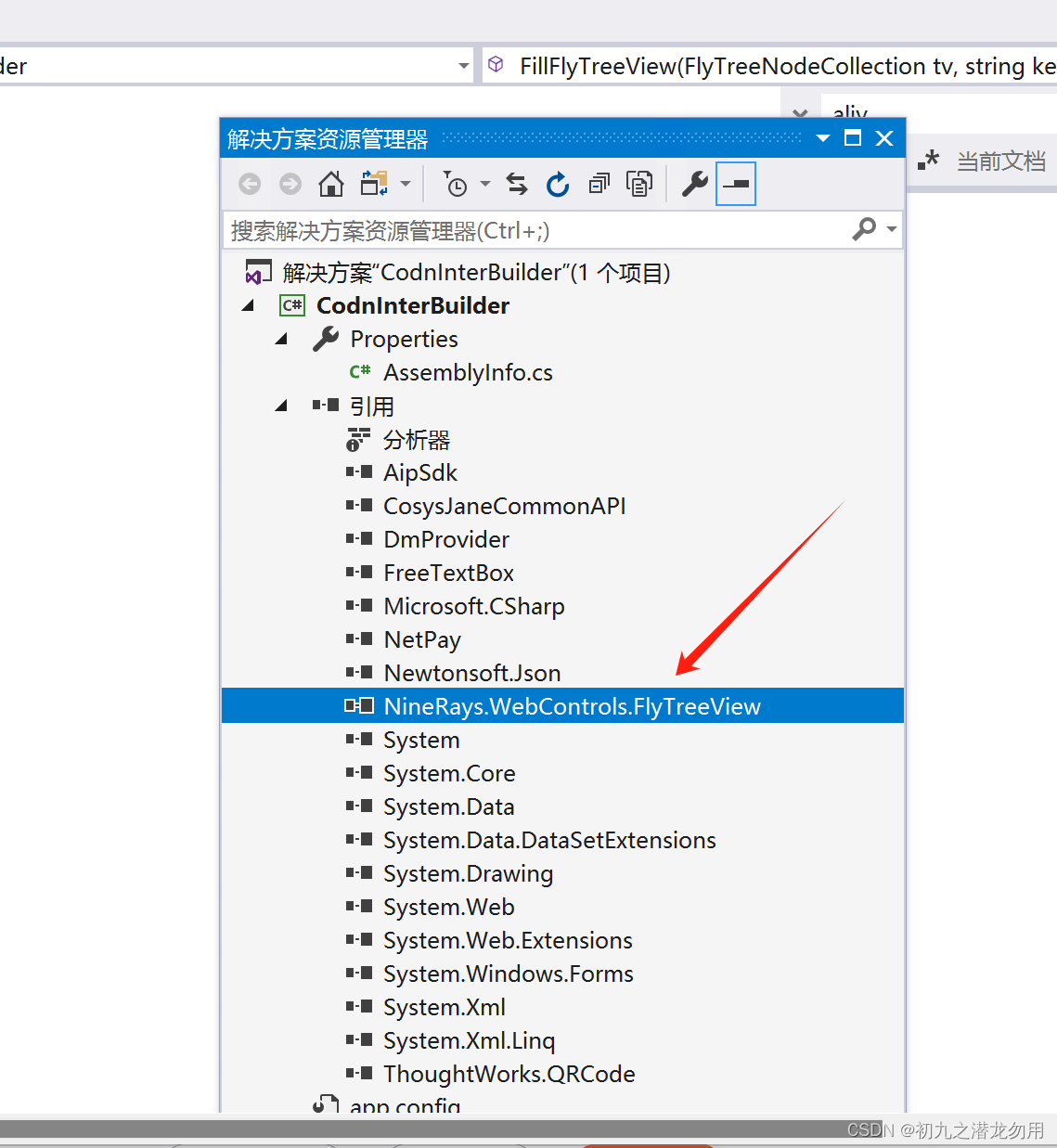Click the wrench icon of the Properties folder
The image size is (1057, 1148).
click(326, 339)
